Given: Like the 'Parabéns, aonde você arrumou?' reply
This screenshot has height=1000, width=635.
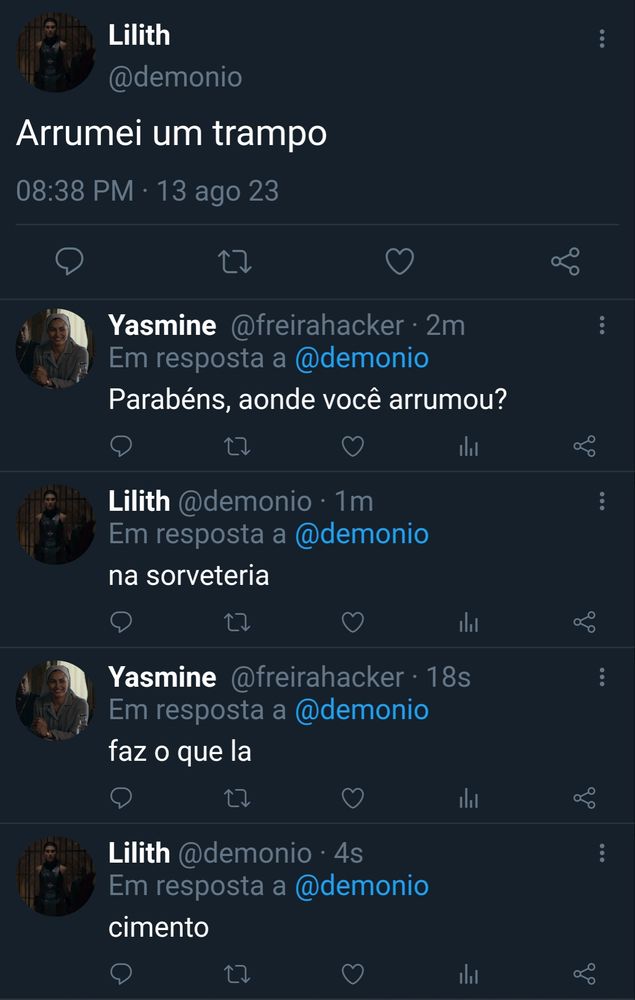Looking at the screenshot, I should tap(352, 447).
